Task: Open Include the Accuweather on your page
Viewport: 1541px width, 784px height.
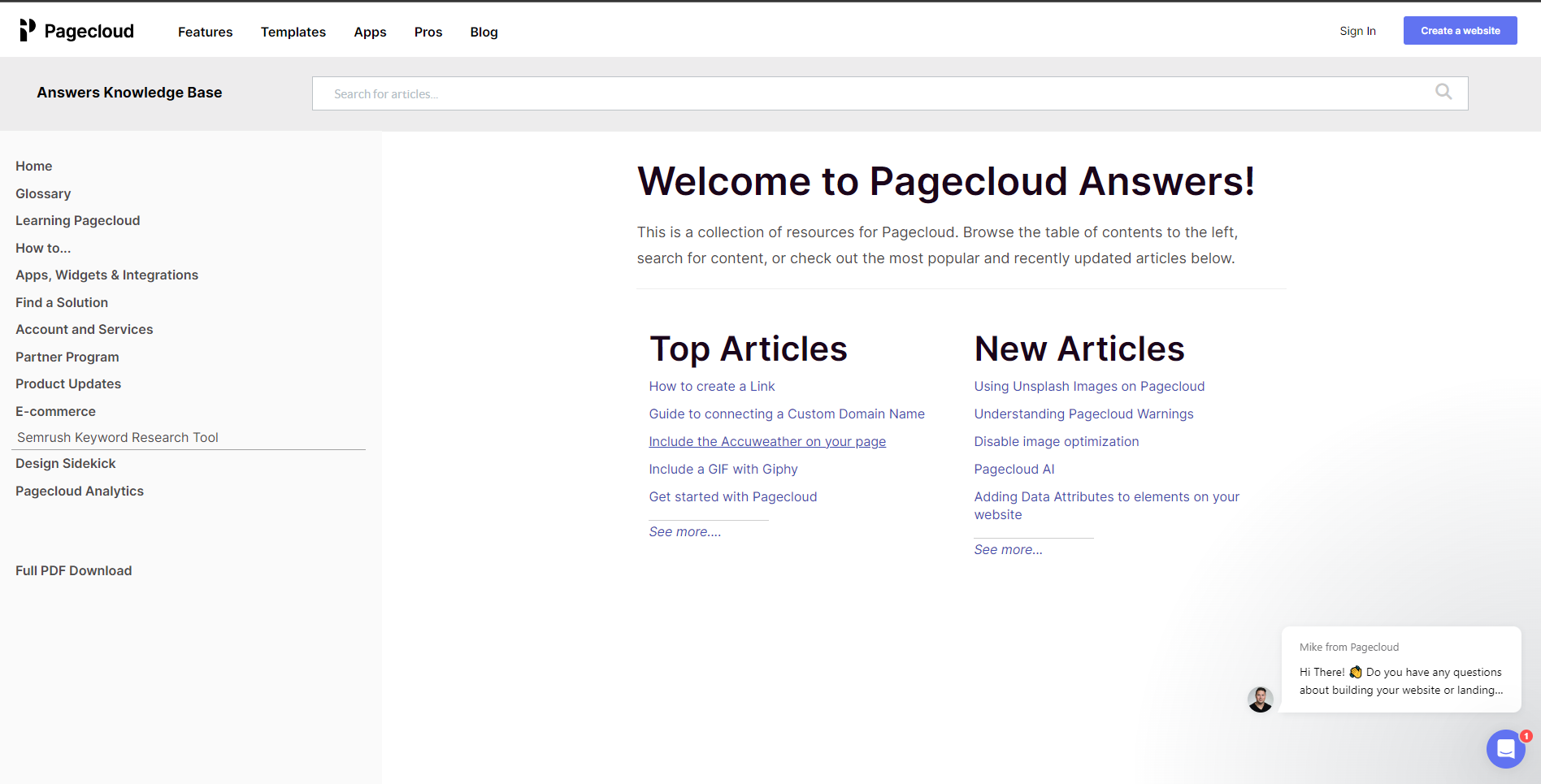Action: (767, 441)
